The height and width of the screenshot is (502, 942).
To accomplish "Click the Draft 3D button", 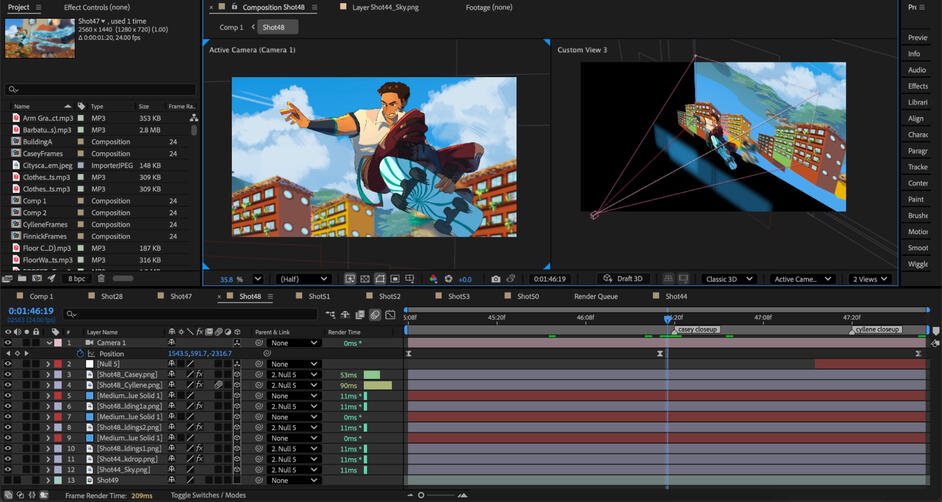I will coord(624,279).
